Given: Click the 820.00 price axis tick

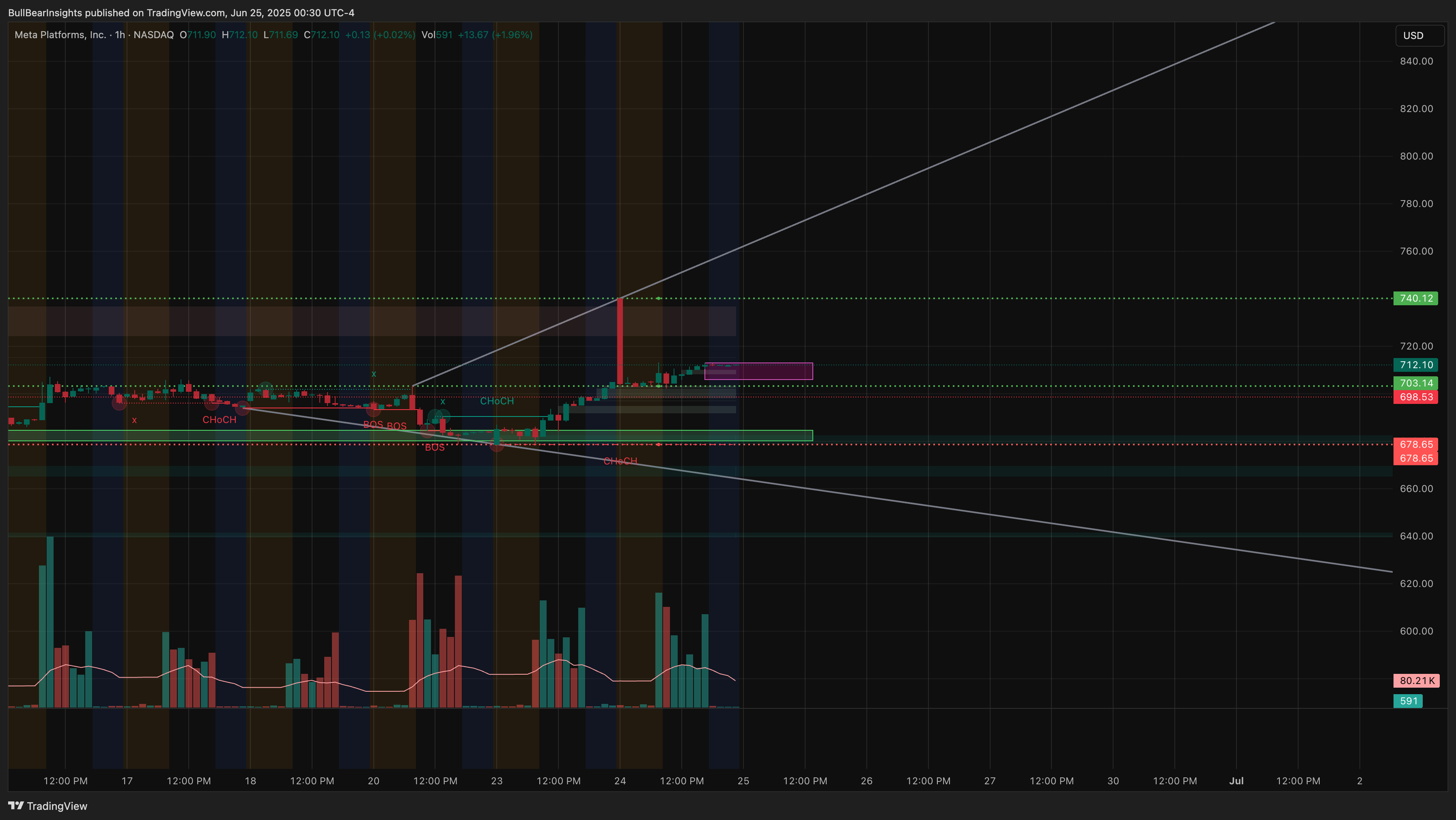Looking at the screenshot, I should click(1416, 108).
